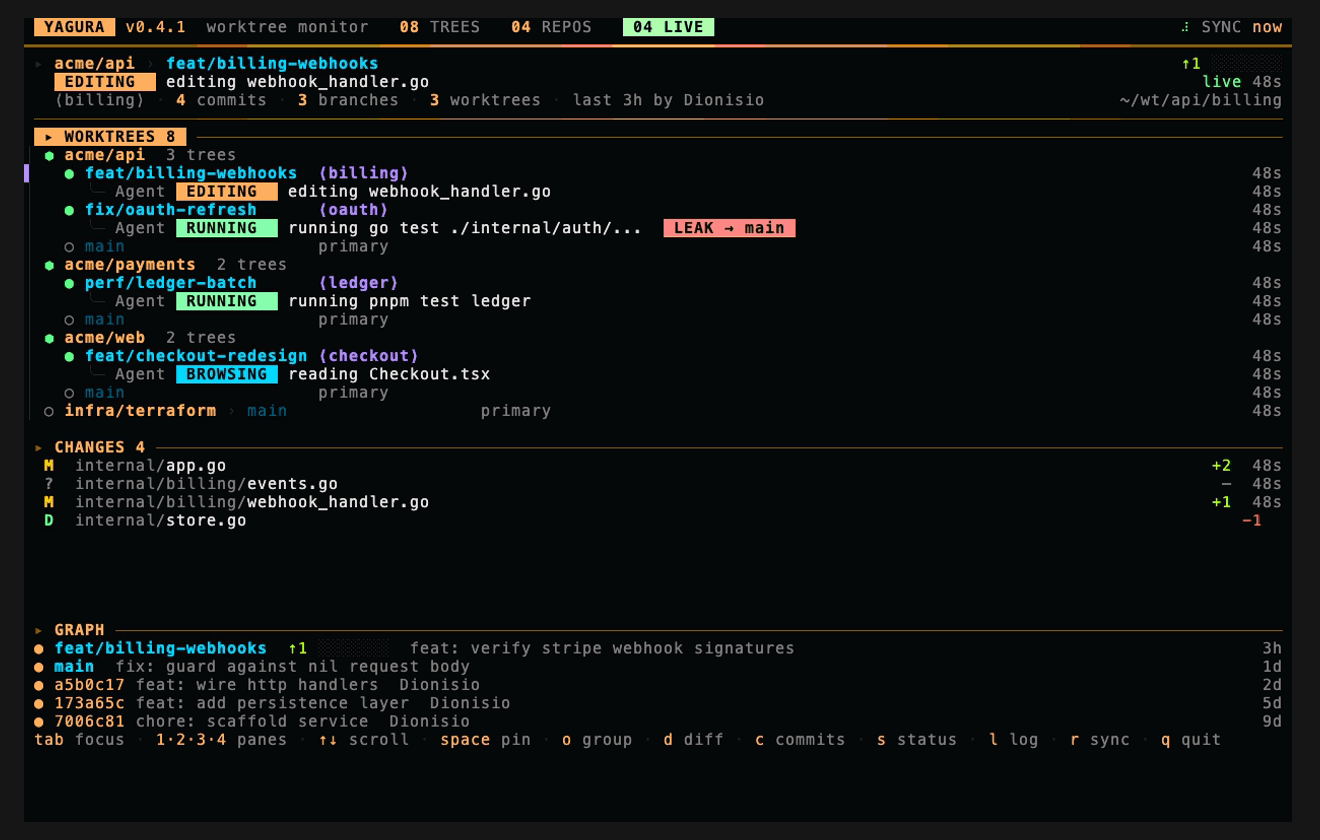The width and height of the screenshot is (1320, 840).
Task: Click the YAGURA app badge
Action: (75, 27)
